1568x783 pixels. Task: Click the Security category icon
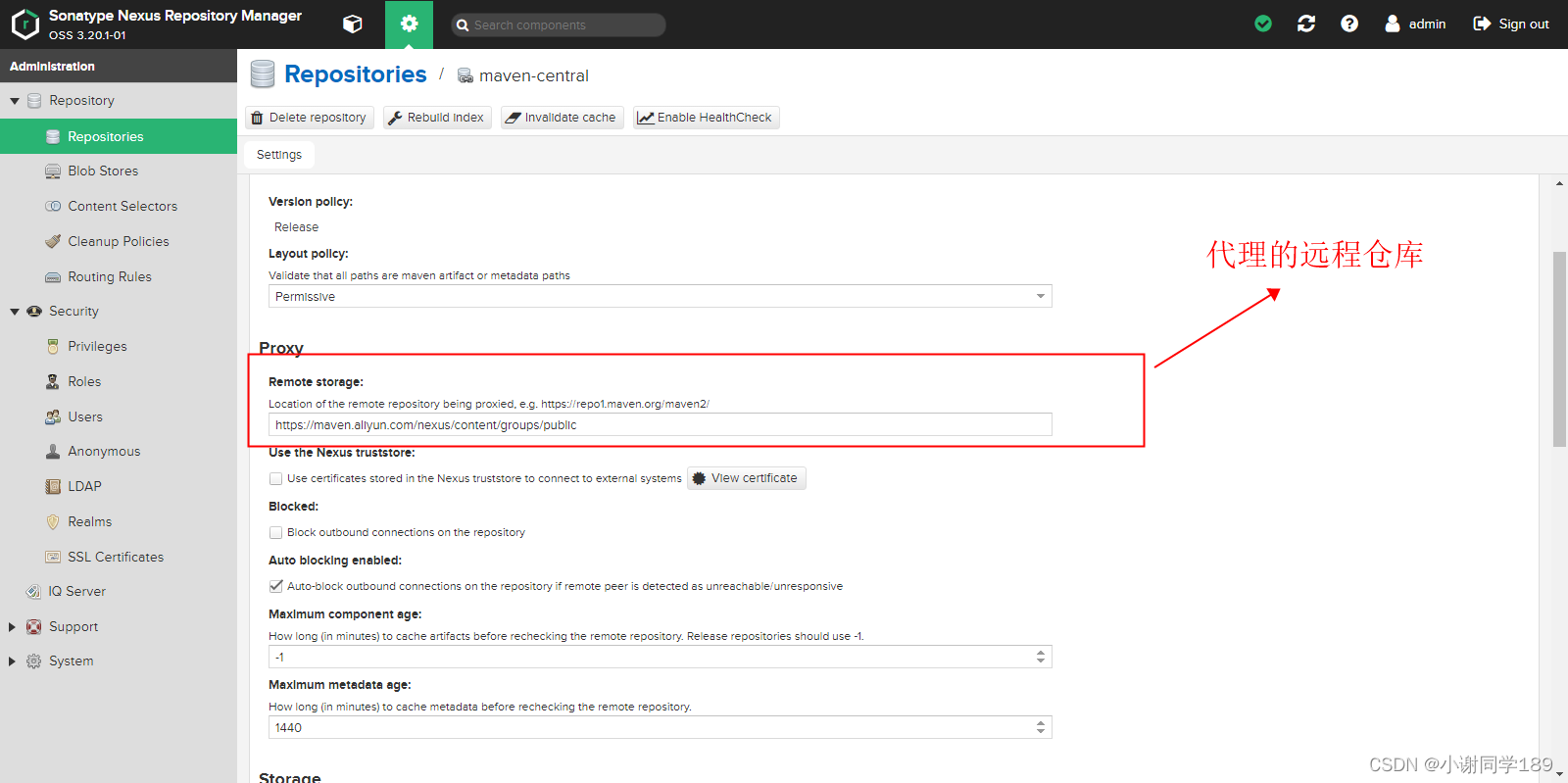pos(33,311)
